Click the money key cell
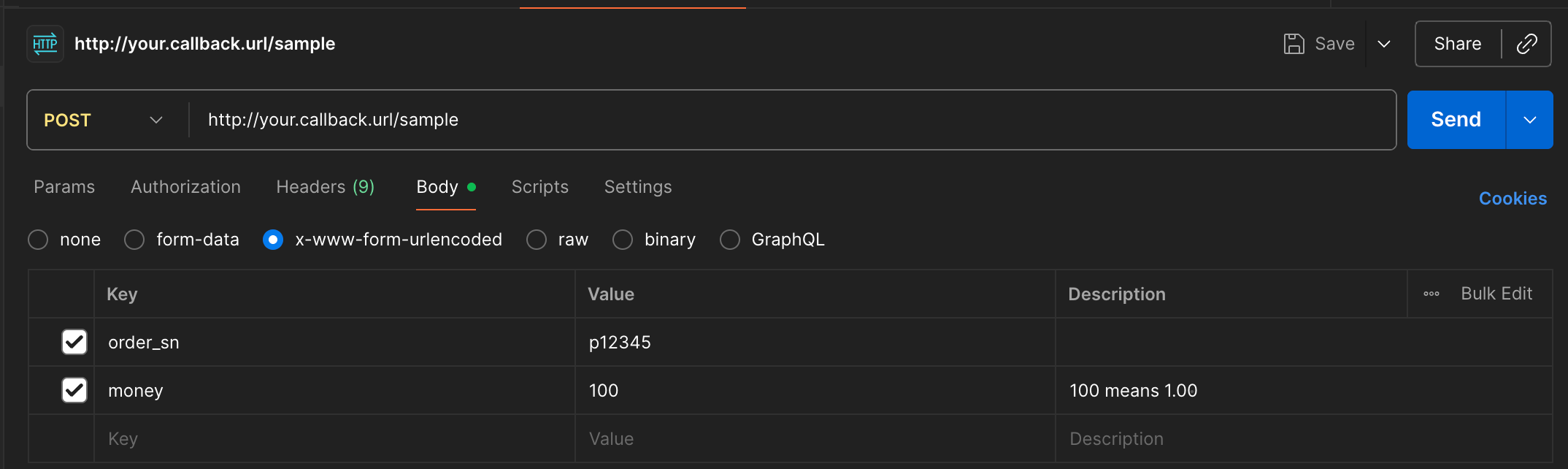 click(334, 390)
